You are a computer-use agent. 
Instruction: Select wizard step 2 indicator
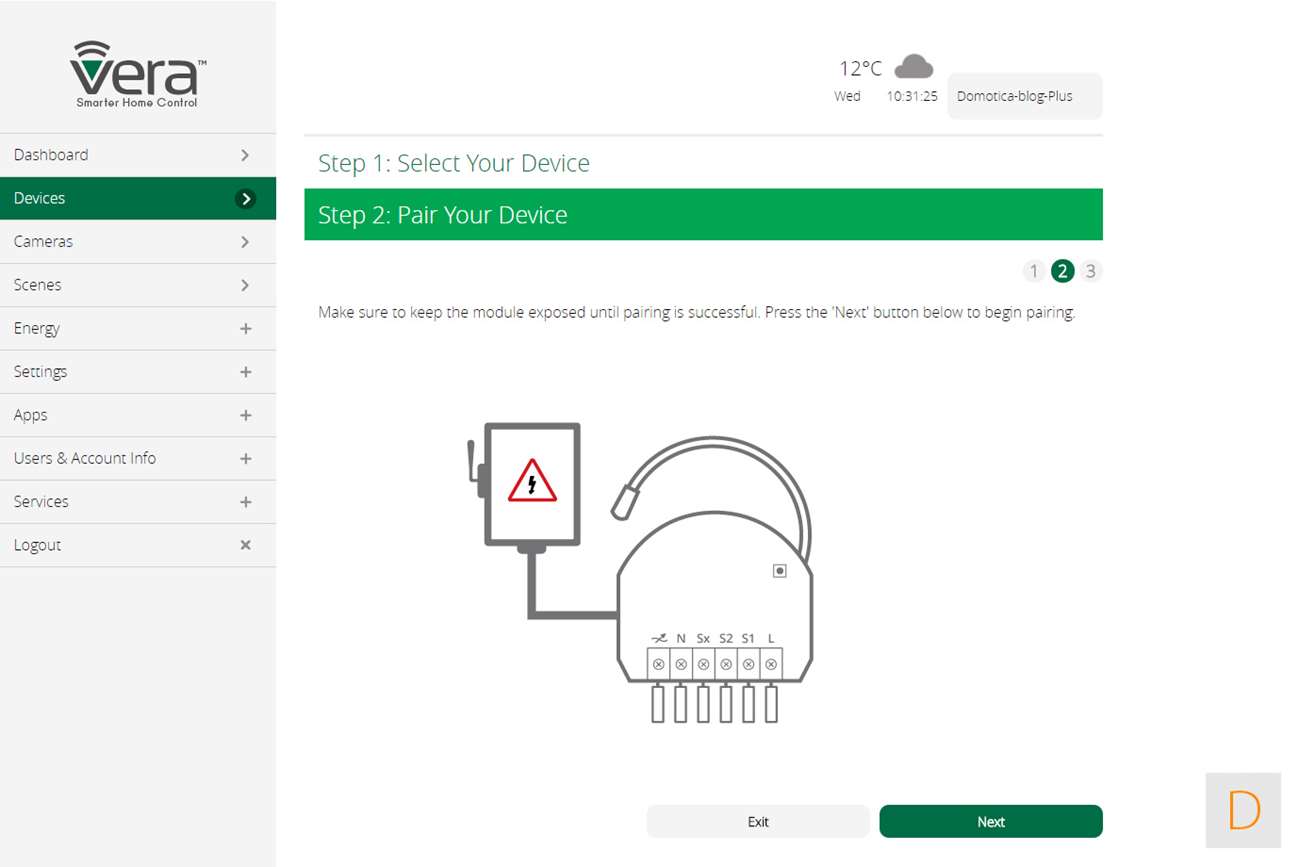(x=1062, y=271)
